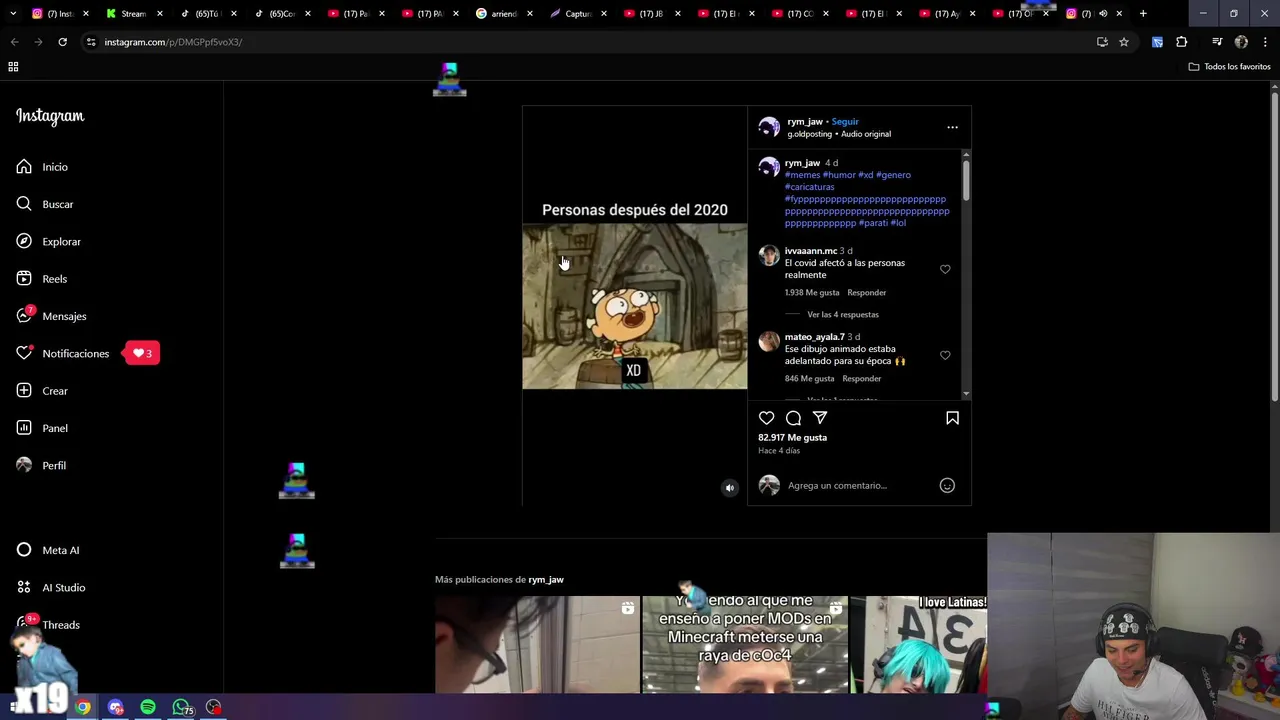
Task: Open tab search dropdown arrow
Action: pyautogui.click(x=13, y=14)
